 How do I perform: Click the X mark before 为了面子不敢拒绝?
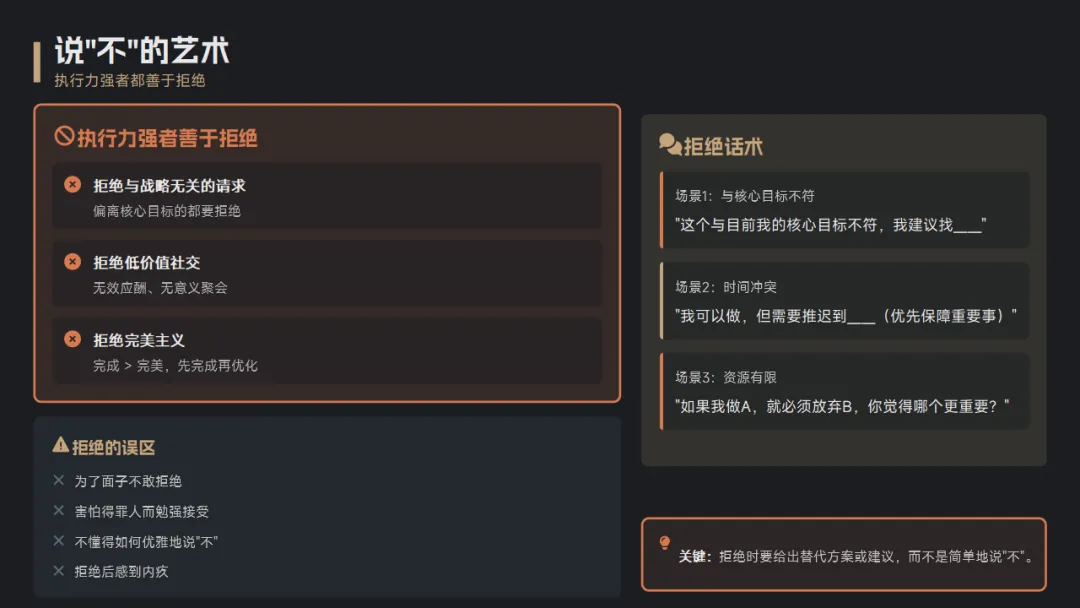(59, 481)
